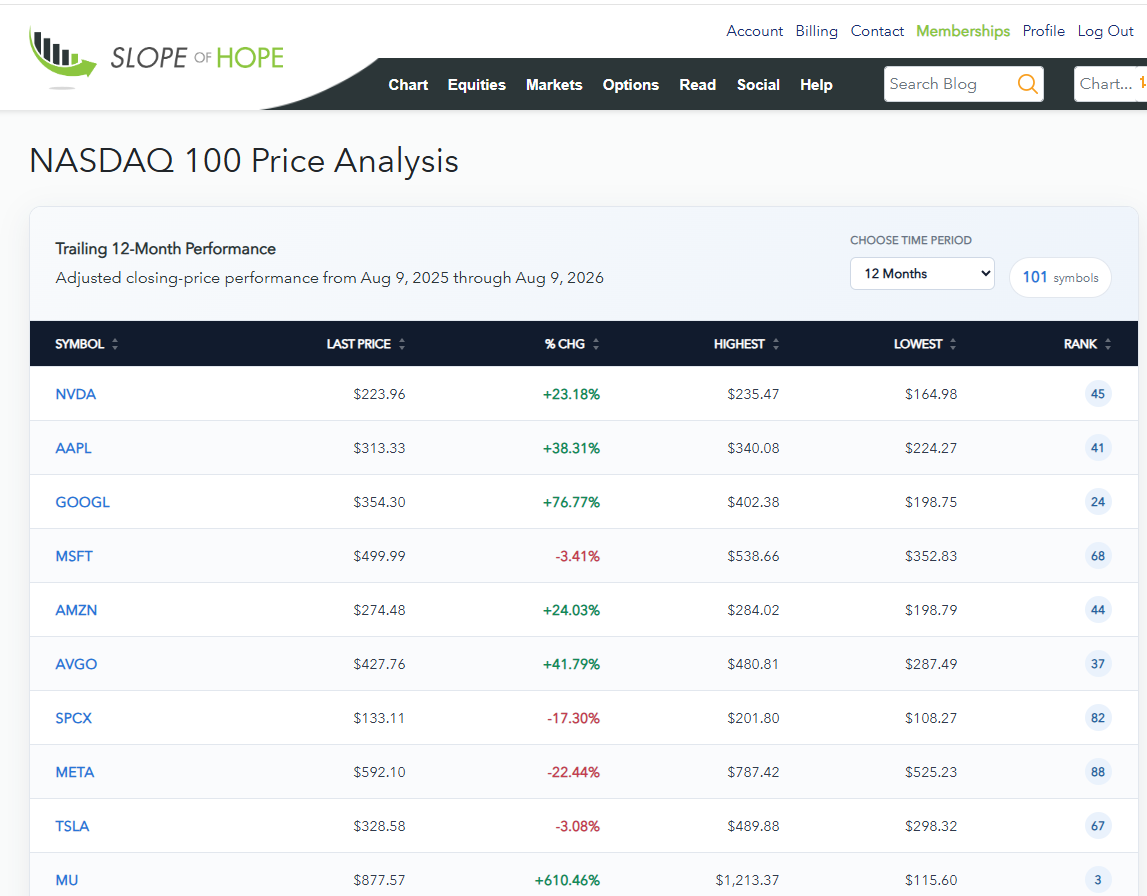Image resolution: width=1147 pixels, height=896 pixels.
Task: Open the Markets navigation menu
Action: point(554,85)
